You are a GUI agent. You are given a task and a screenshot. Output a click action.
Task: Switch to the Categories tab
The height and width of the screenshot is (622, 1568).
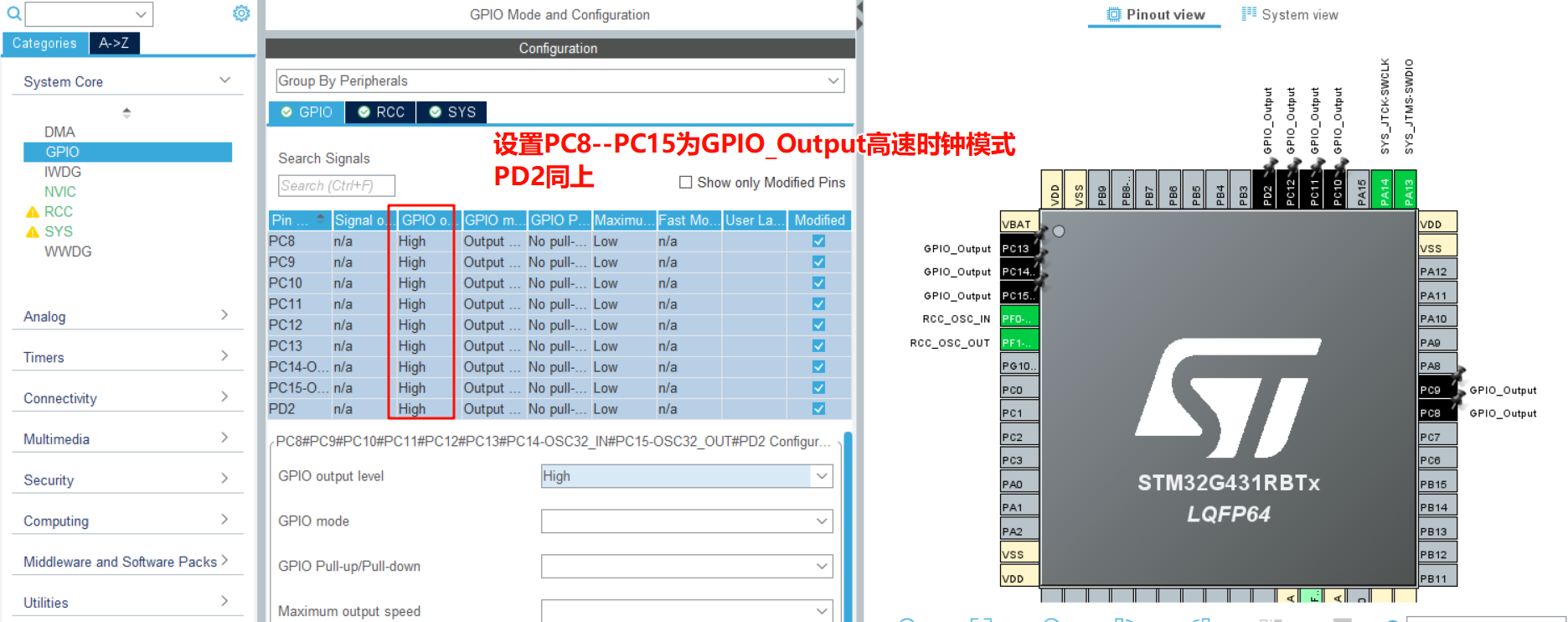(44, 44)
